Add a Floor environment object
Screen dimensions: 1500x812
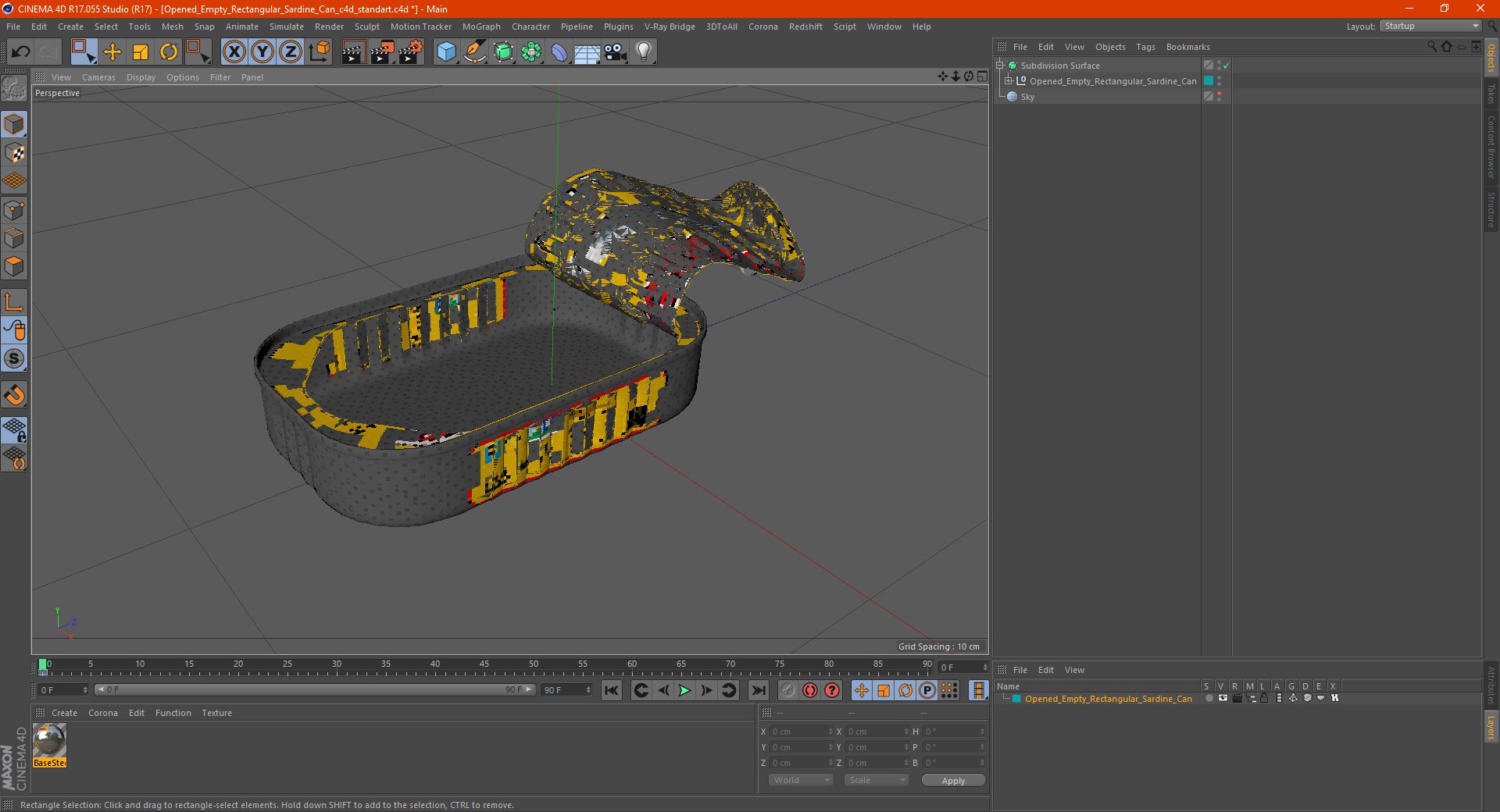pos(587,52)
